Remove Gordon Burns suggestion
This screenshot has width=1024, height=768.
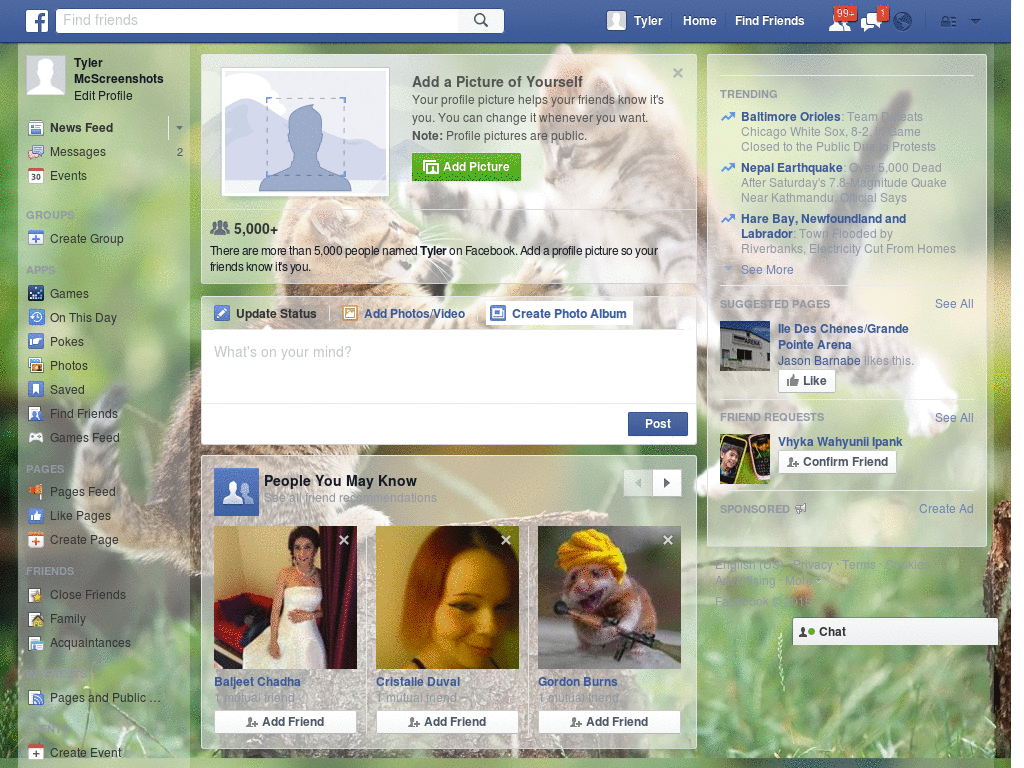pos(668,540)
